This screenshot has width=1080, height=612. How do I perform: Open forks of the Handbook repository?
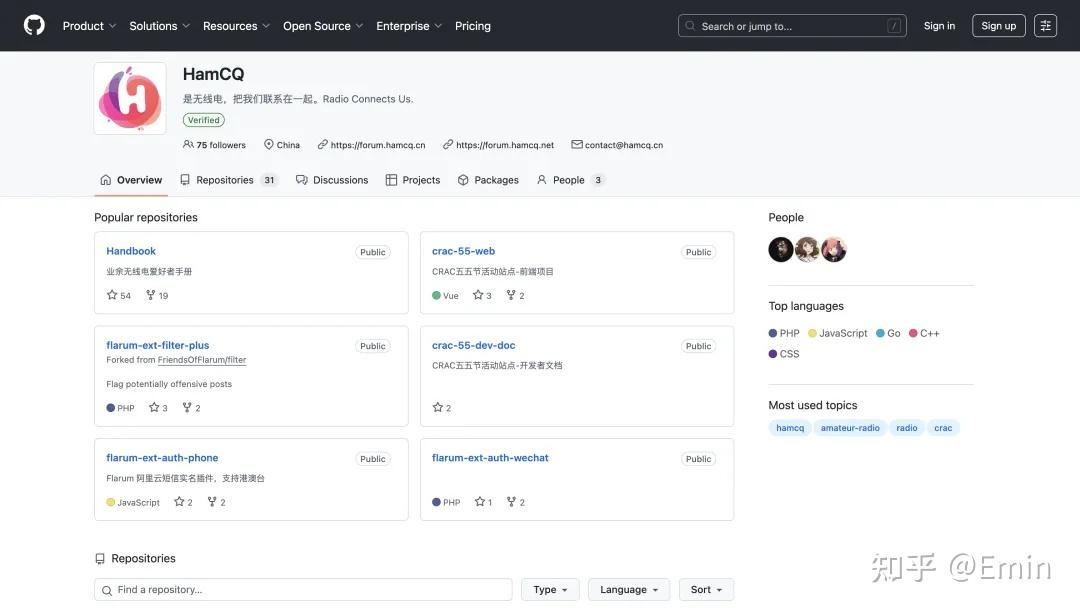pos(157,296)
